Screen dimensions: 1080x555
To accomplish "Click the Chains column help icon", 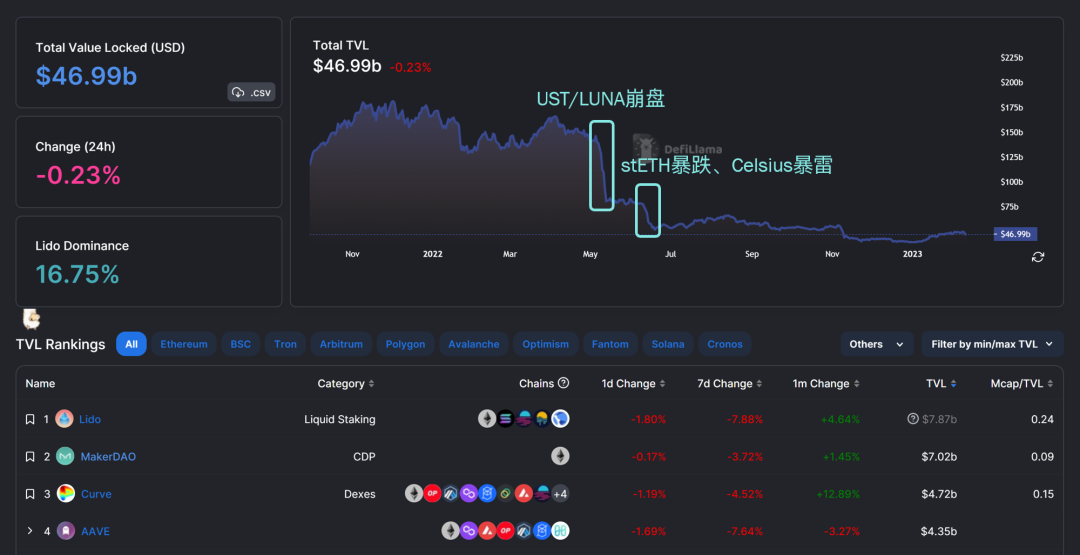I will coord(563,383).
